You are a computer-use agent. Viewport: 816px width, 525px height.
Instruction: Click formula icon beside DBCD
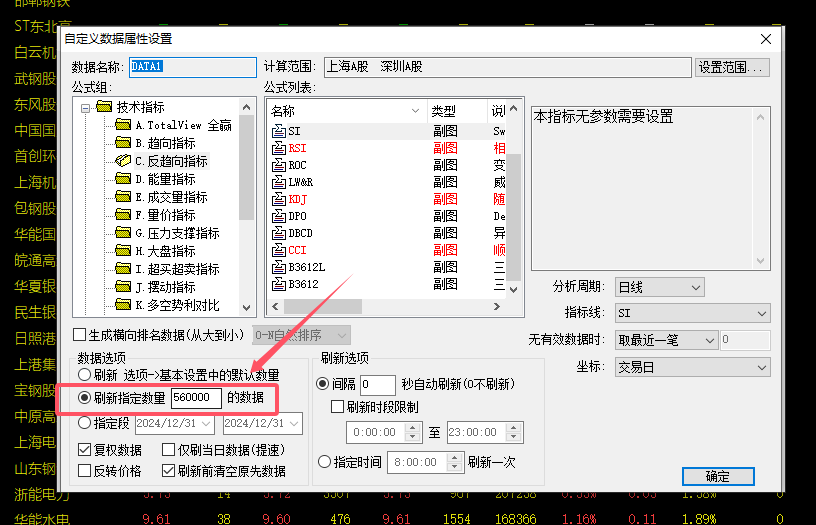[x=279, y=233]
